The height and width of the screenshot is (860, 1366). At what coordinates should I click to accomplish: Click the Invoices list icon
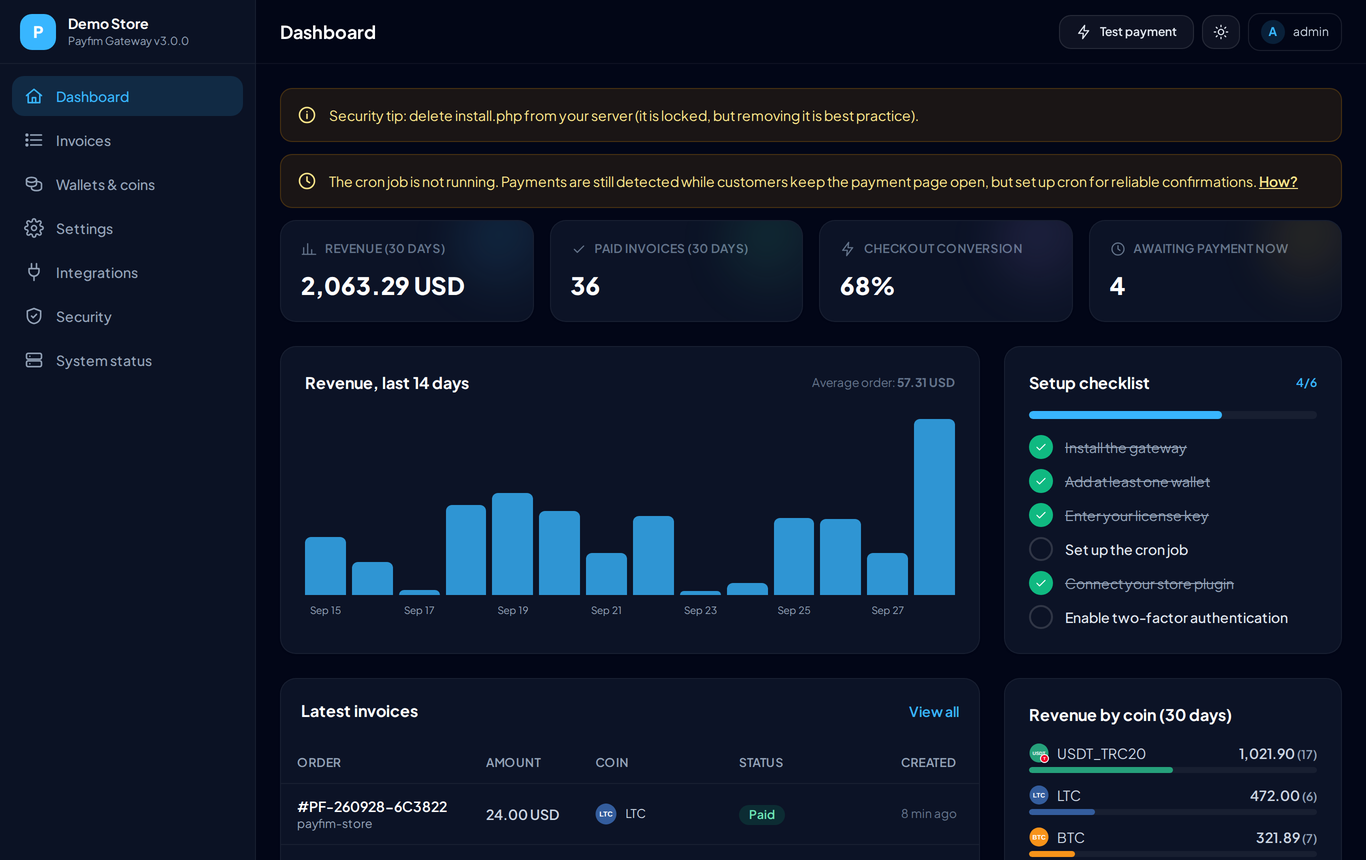pyautogui.click(x=34, y=140)
